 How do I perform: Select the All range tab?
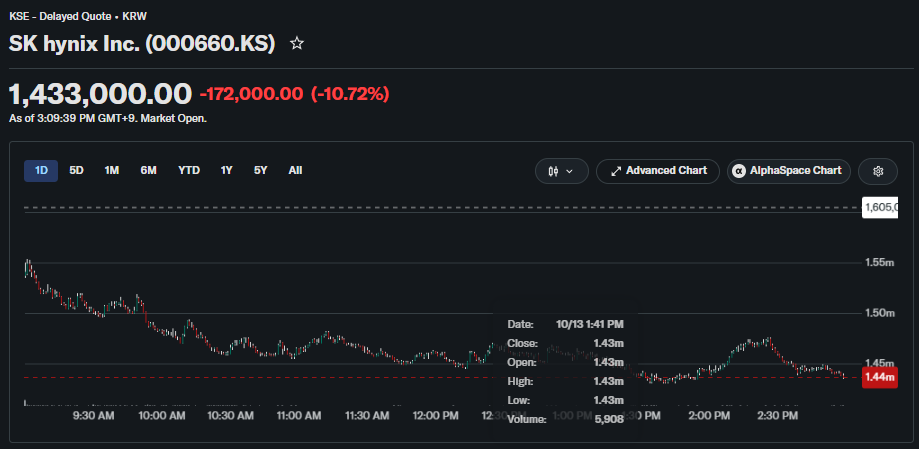point(295,171)
